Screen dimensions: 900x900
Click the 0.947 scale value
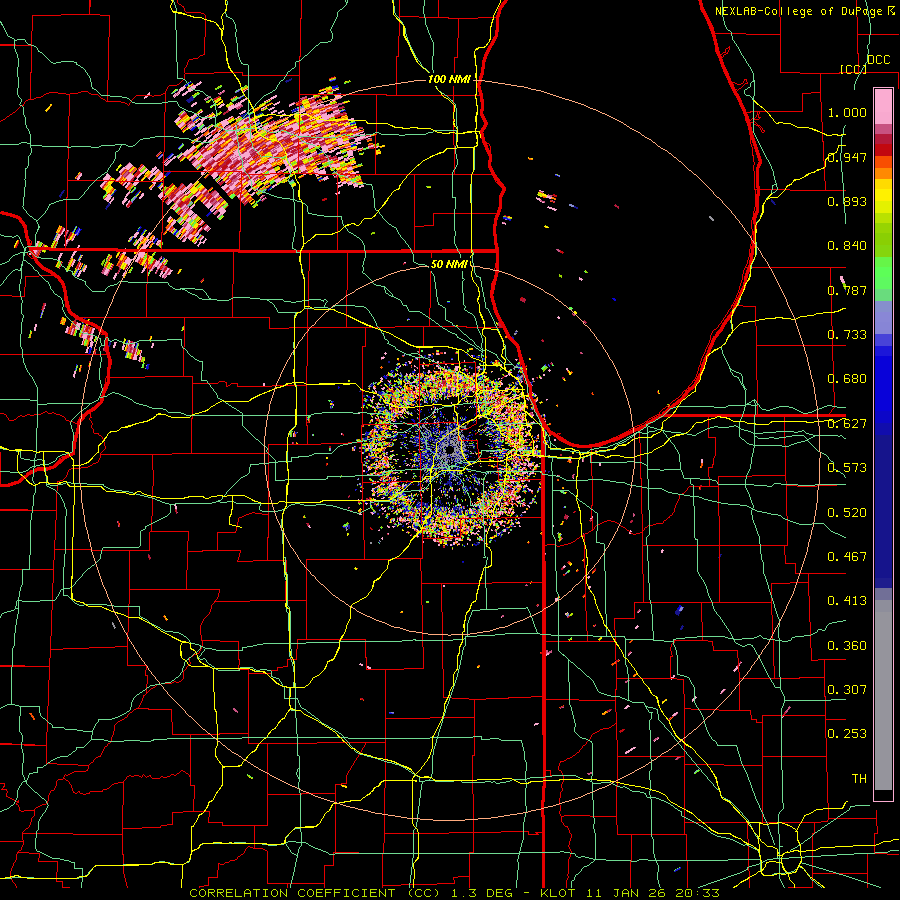[847, 157]
